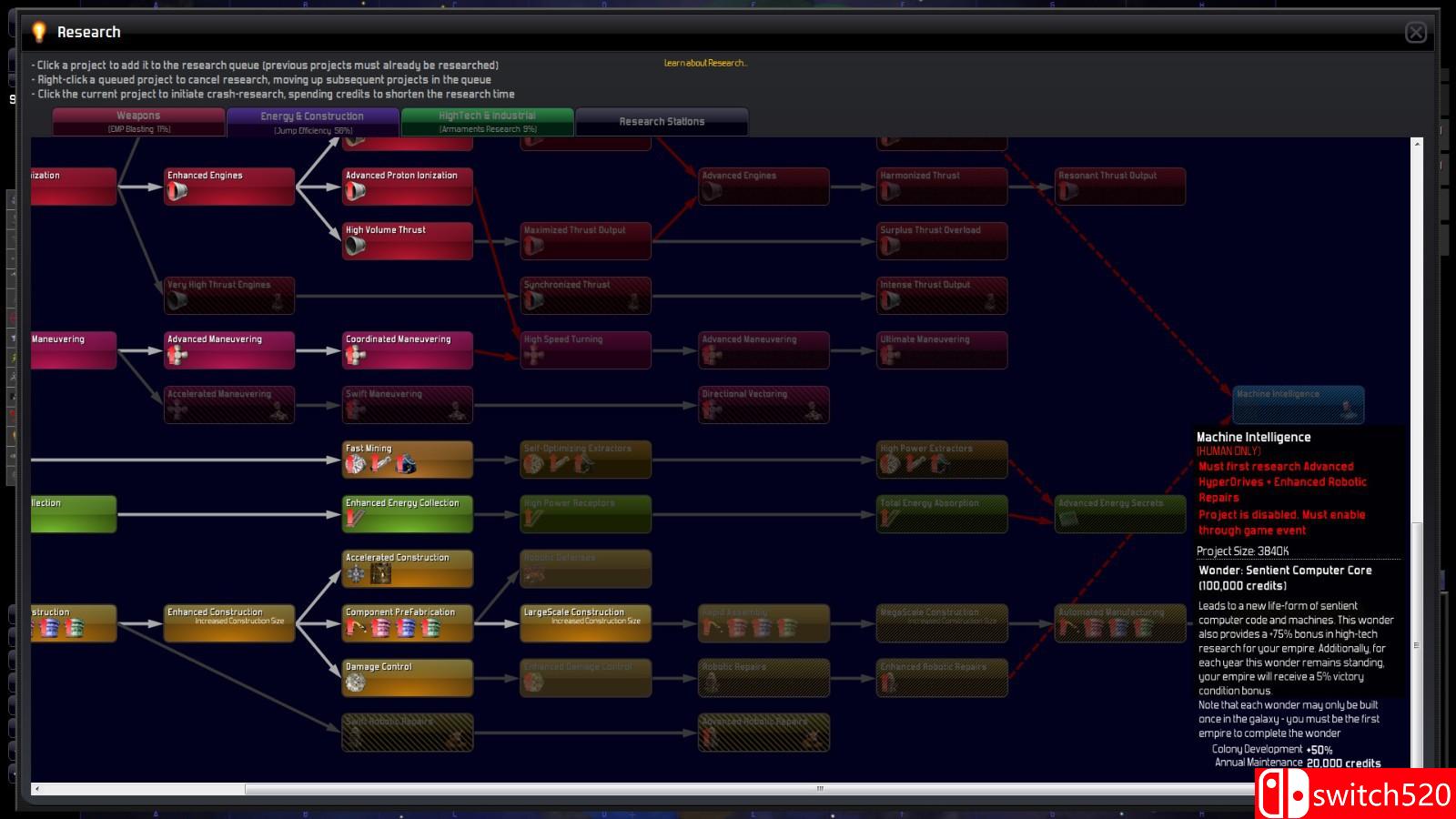Screen dimensions: 1456x819
Task: Click the Advanced Proton Ionization engine icon
Action: (356, 191)
